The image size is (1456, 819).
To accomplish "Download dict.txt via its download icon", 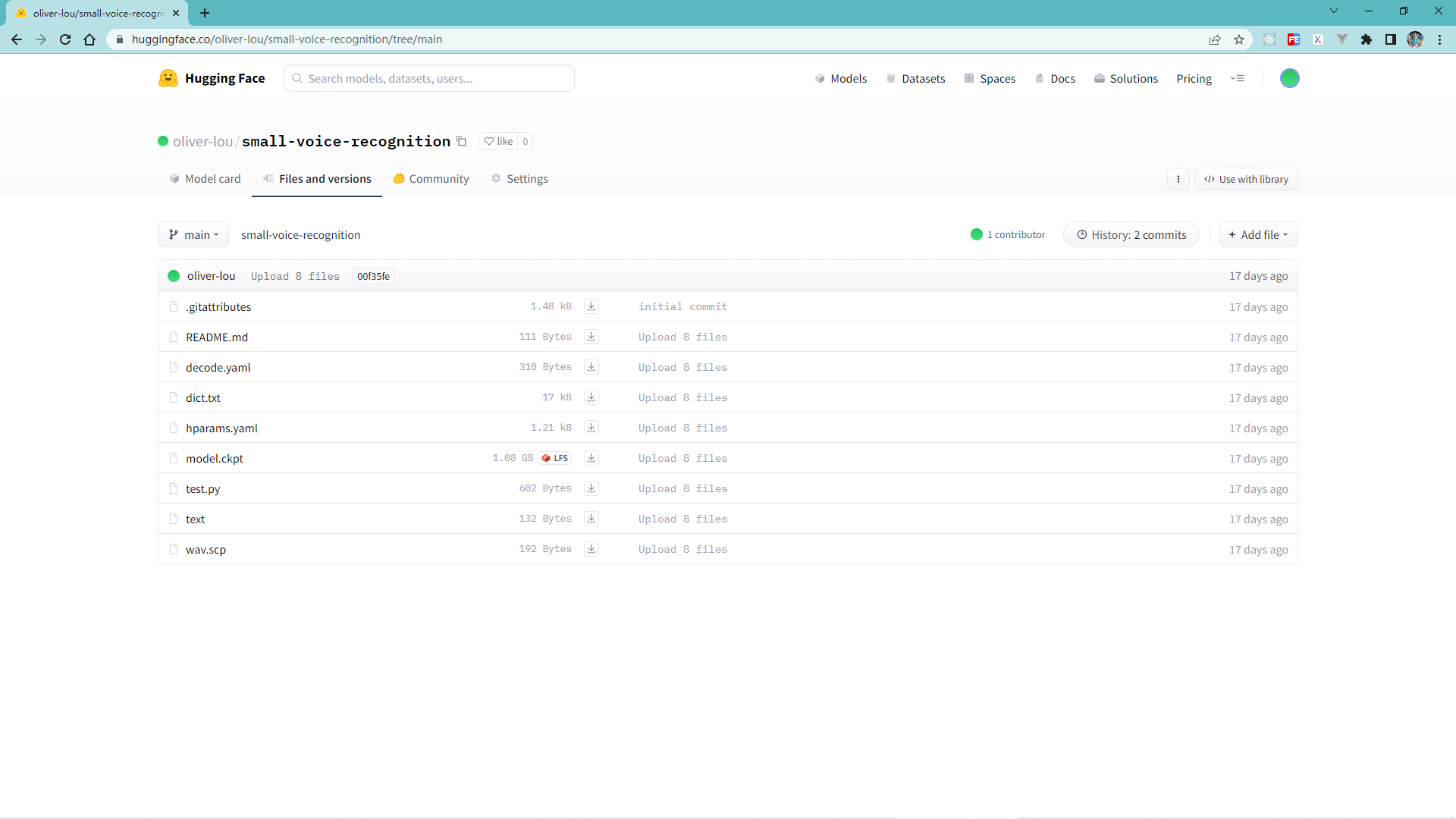I will coord(591,397).
